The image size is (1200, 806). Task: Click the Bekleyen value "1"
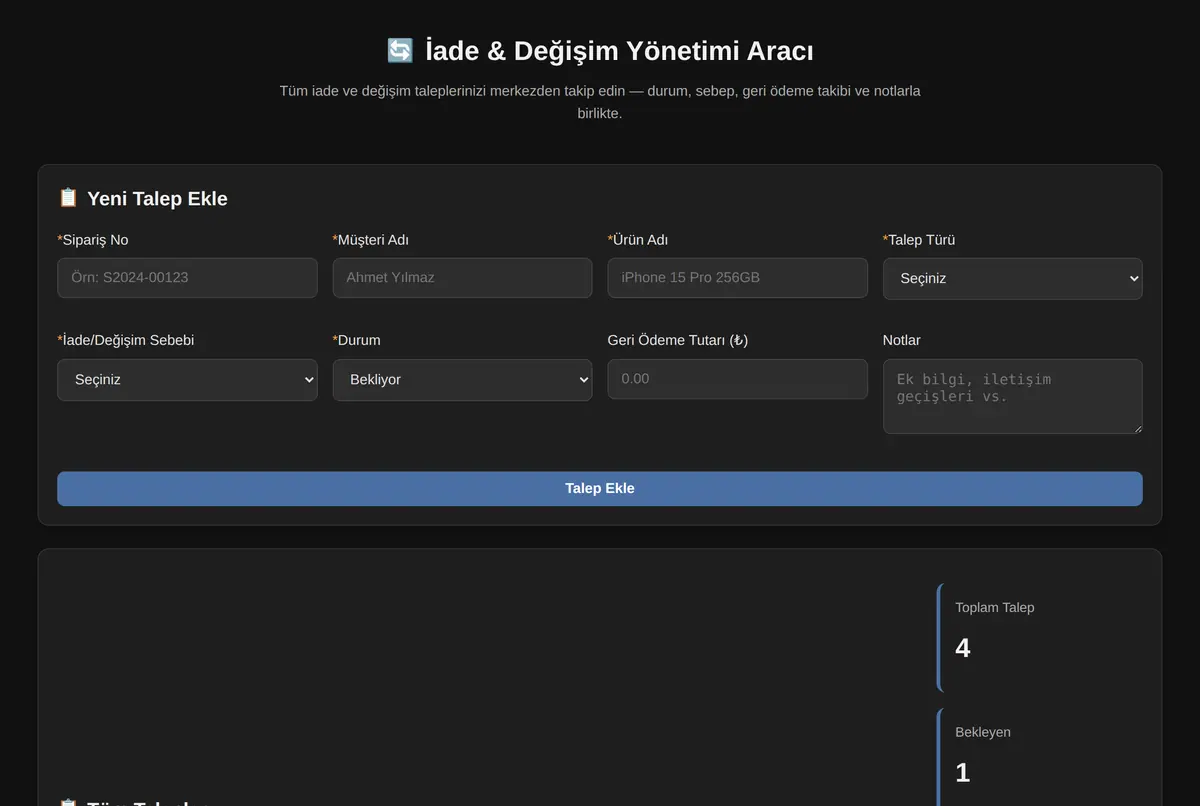click(x=963, y=772)
